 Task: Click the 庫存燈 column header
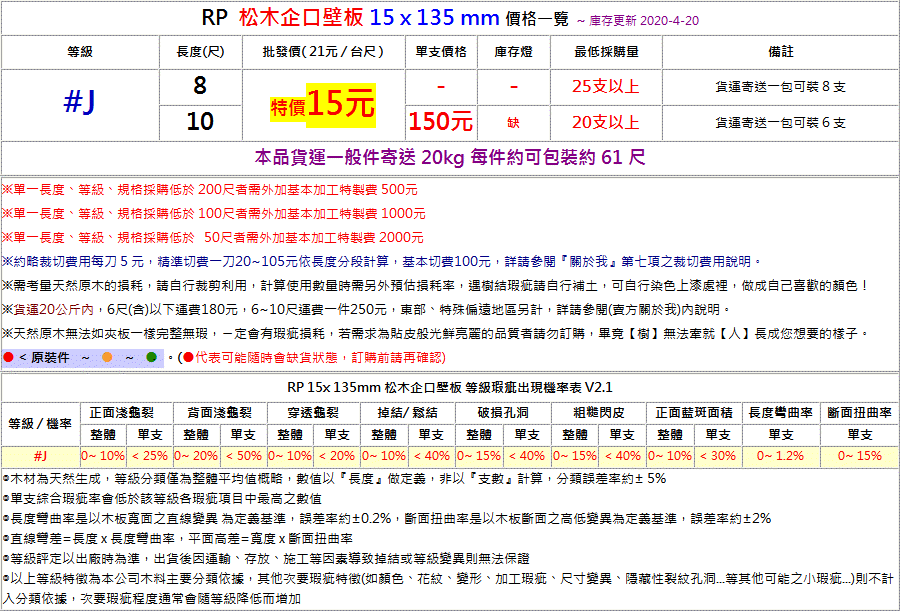tap(513, 51)
